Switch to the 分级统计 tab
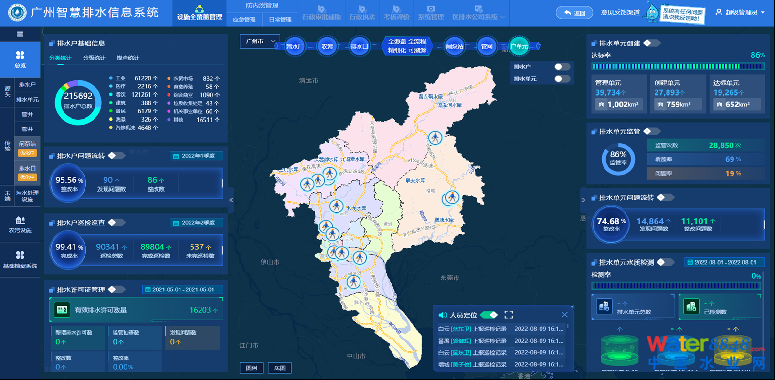 coord(94,58)
